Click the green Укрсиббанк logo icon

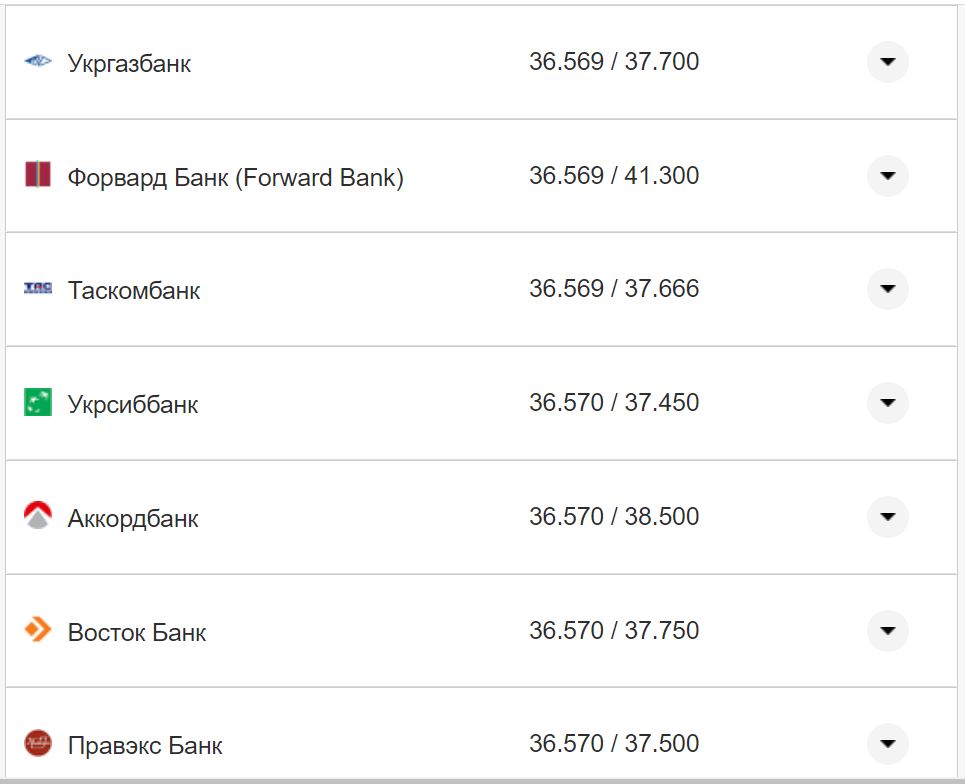[37, 403]
